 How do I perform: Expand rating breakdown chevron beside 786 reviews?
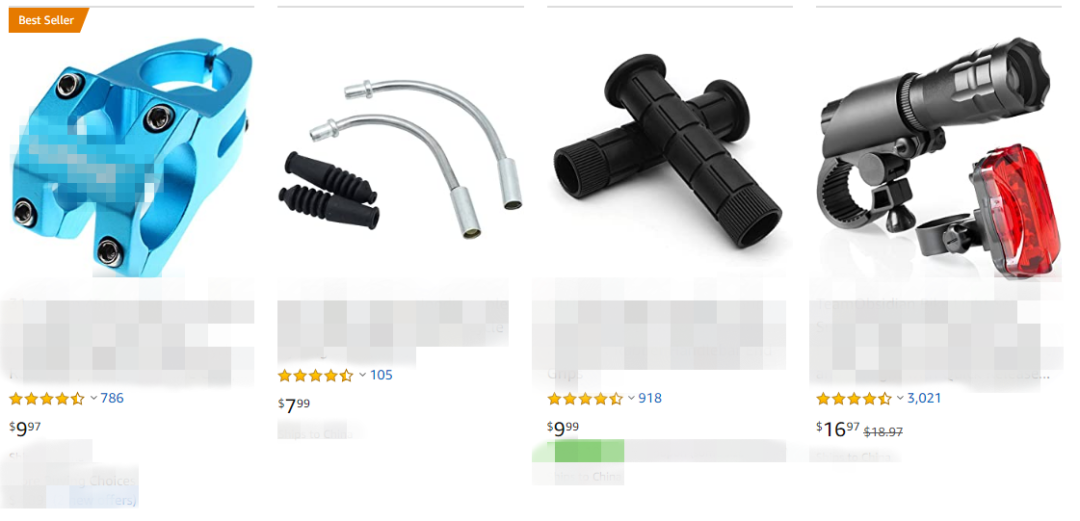(94, 398)
